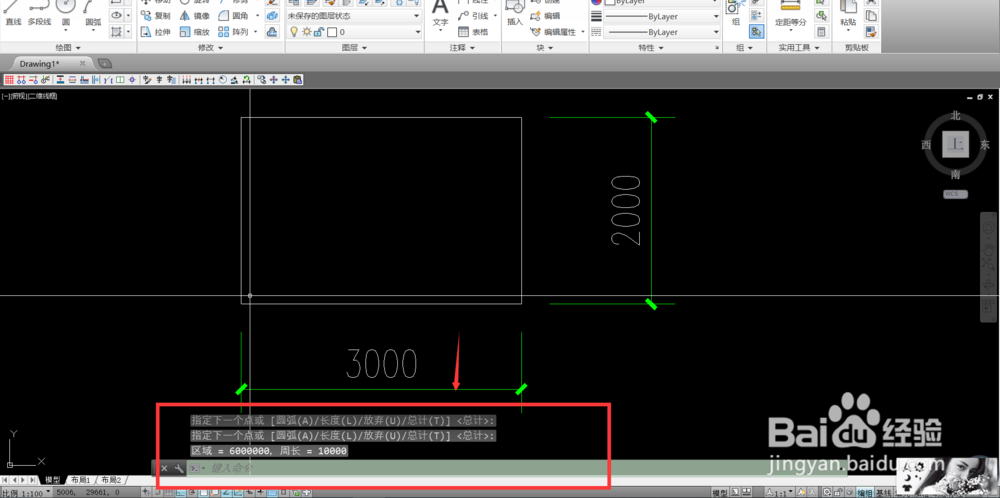Switch to the Drawing1* tab
Image resolution: width=1000 pixels, height=498 pixels.
click(x=40, y=64)
